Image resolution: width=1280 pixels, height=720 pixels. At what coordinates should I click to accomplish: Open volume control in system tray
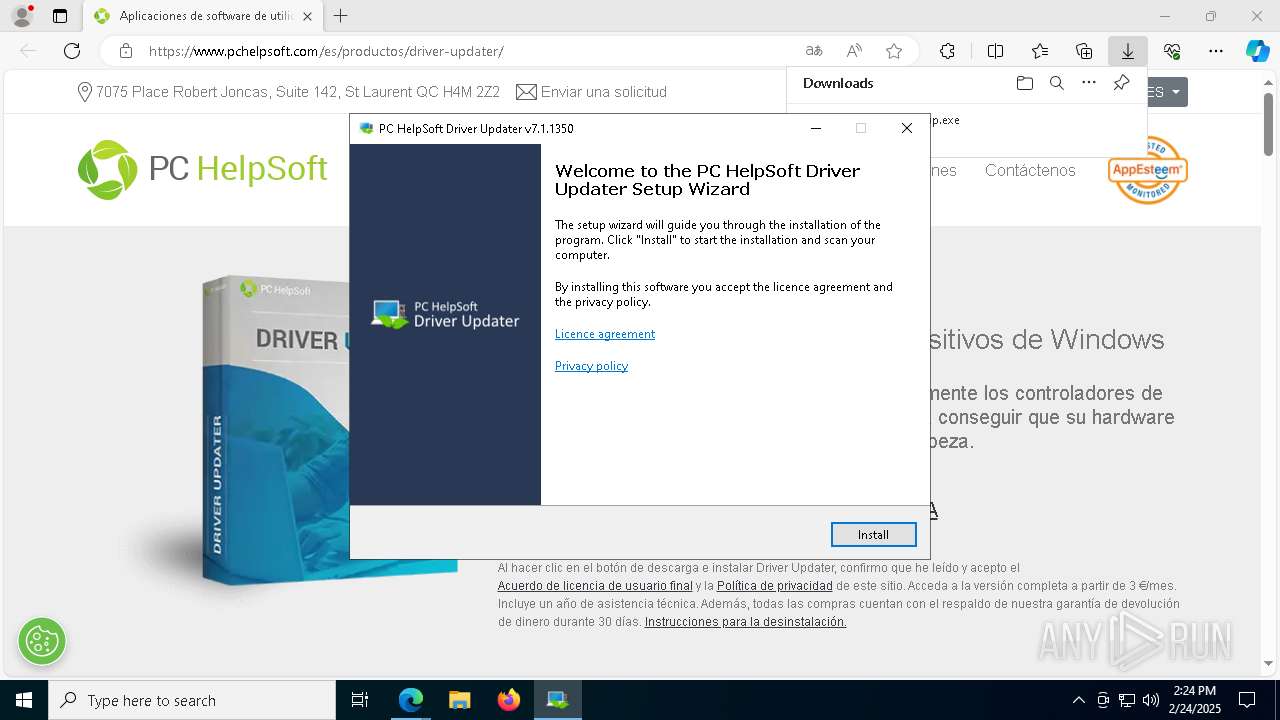click(x=1150, y=700)
